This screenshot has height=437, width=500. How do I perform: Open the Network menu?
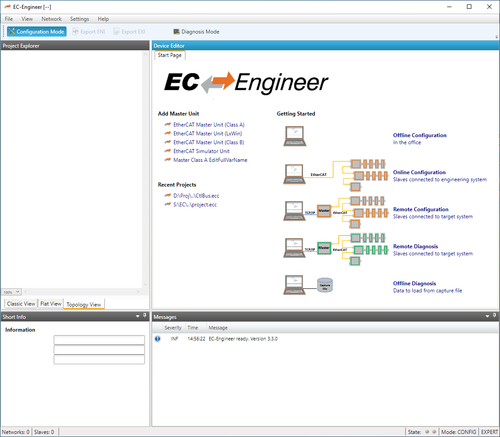coord(51,19)
